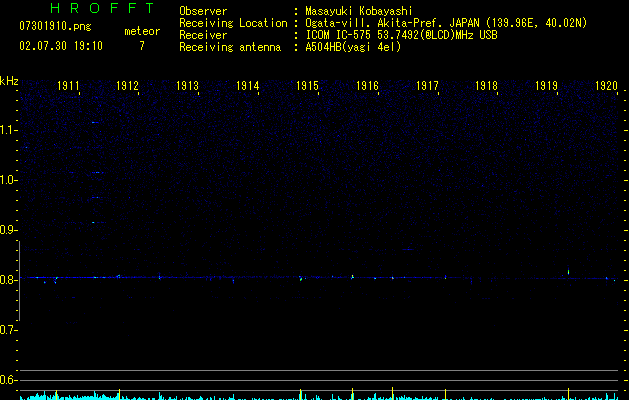This screenshot has width=629, height=400.
Task: Click the Receiving Location label
Action: (233, 23)
